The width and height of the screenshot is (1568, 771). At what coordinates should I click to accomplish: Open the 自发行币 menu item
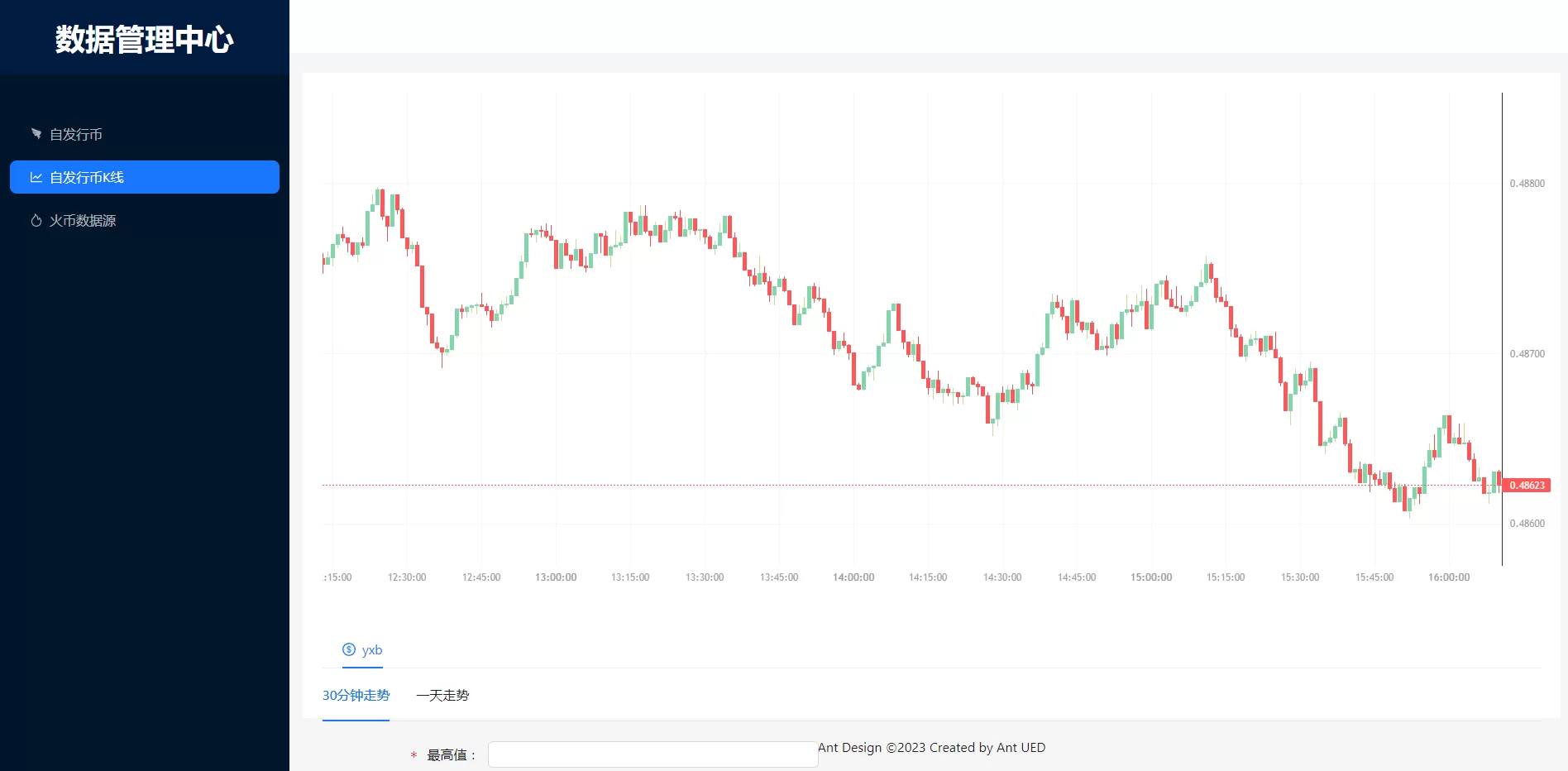(x=76, y=134)
